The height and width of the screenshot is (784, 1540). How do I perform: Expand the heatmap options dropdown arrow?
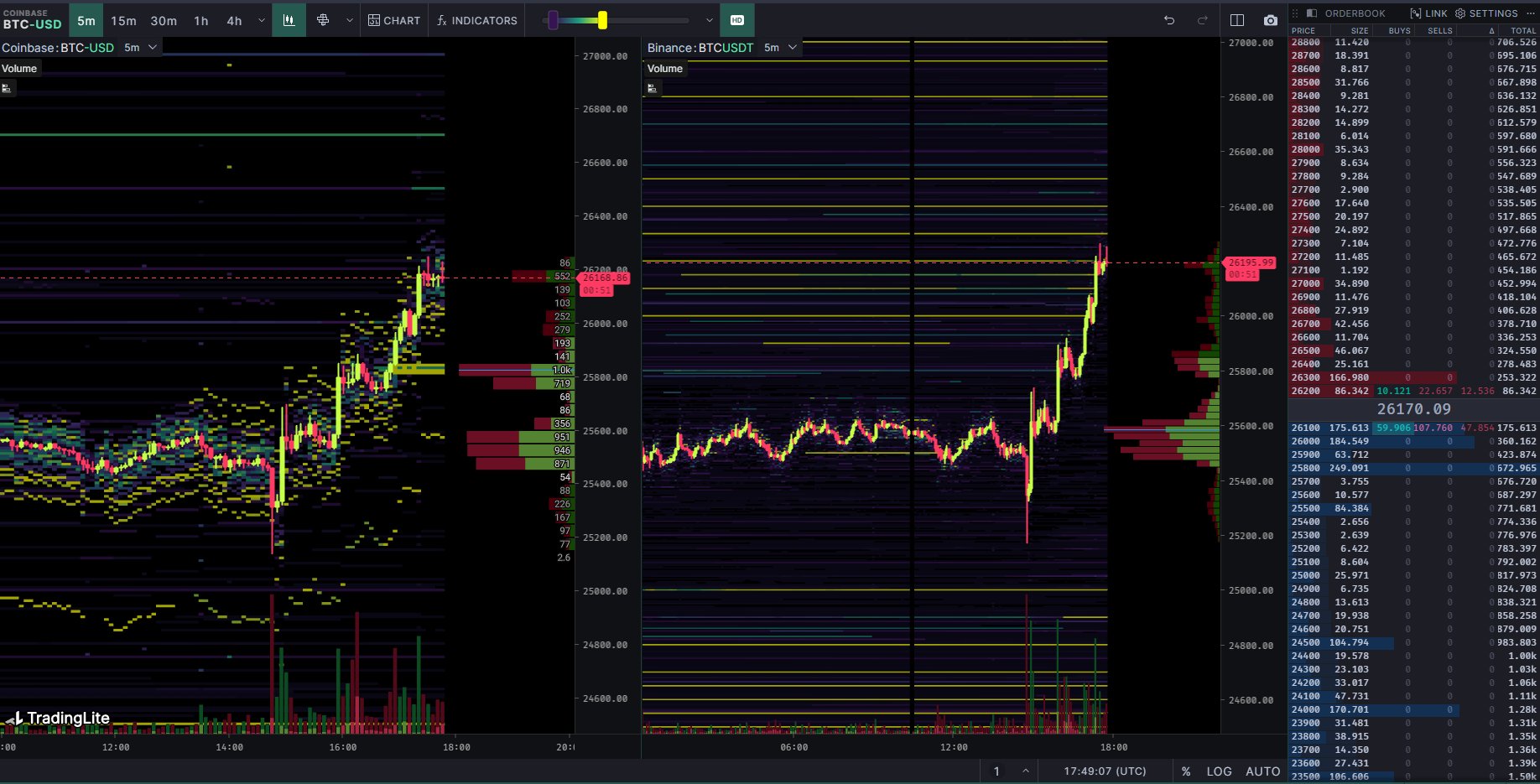(x=710, y=20)
